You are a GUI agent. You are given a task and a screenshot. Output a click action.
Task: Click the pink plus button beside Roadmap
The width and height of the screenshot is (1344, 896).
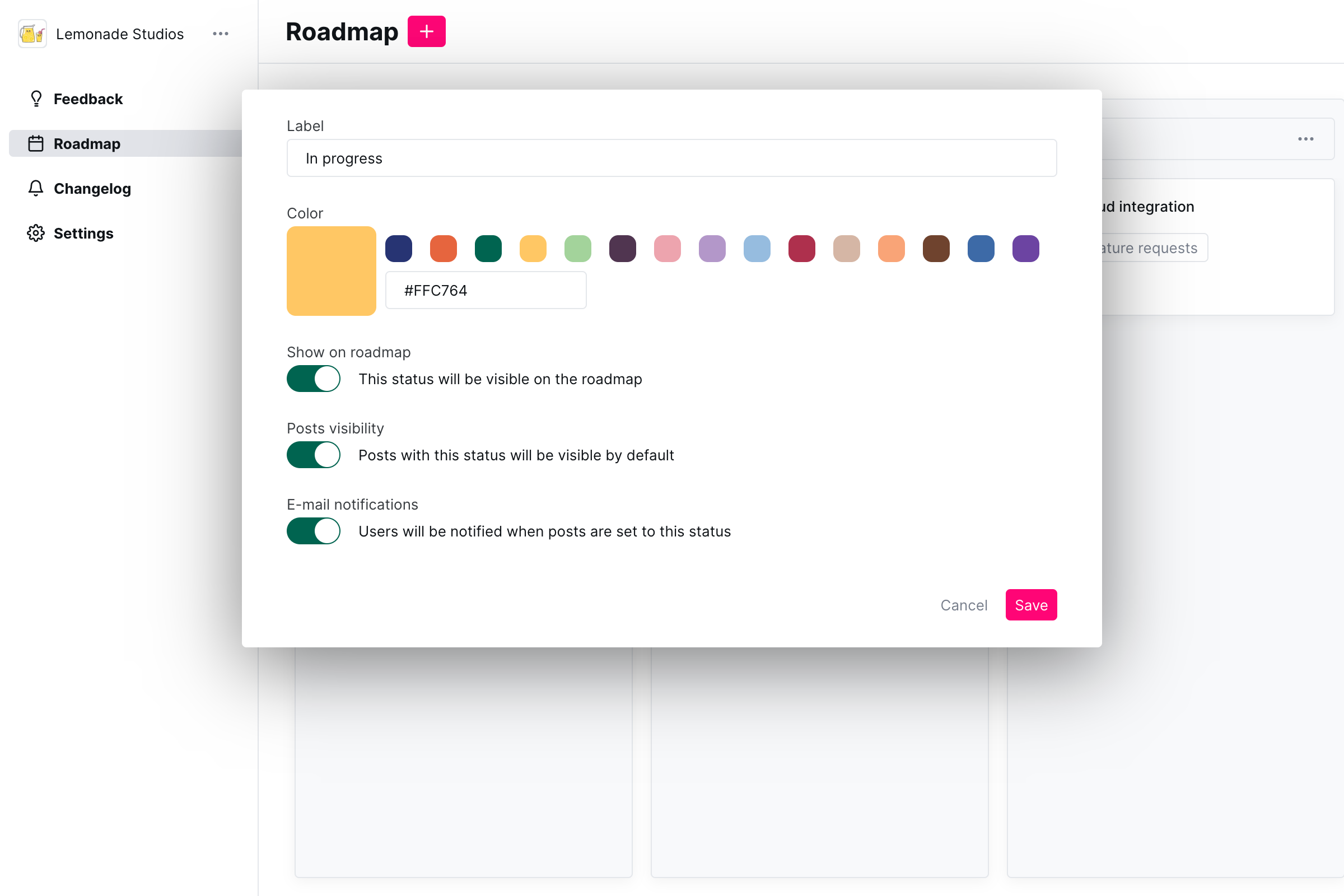tap(426, 31)
